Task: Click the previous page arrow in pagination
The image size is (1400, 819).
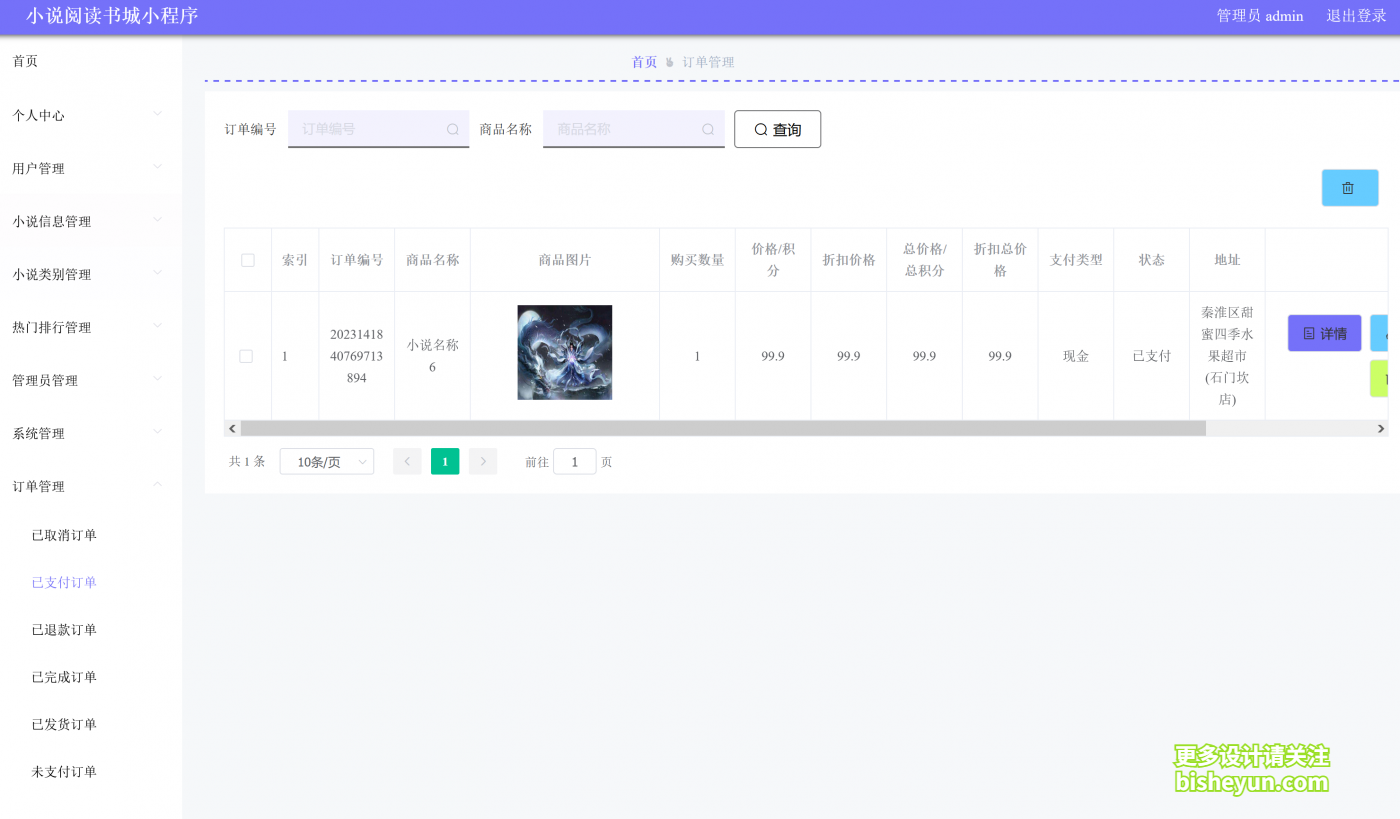Action: [x=407, y=461]
